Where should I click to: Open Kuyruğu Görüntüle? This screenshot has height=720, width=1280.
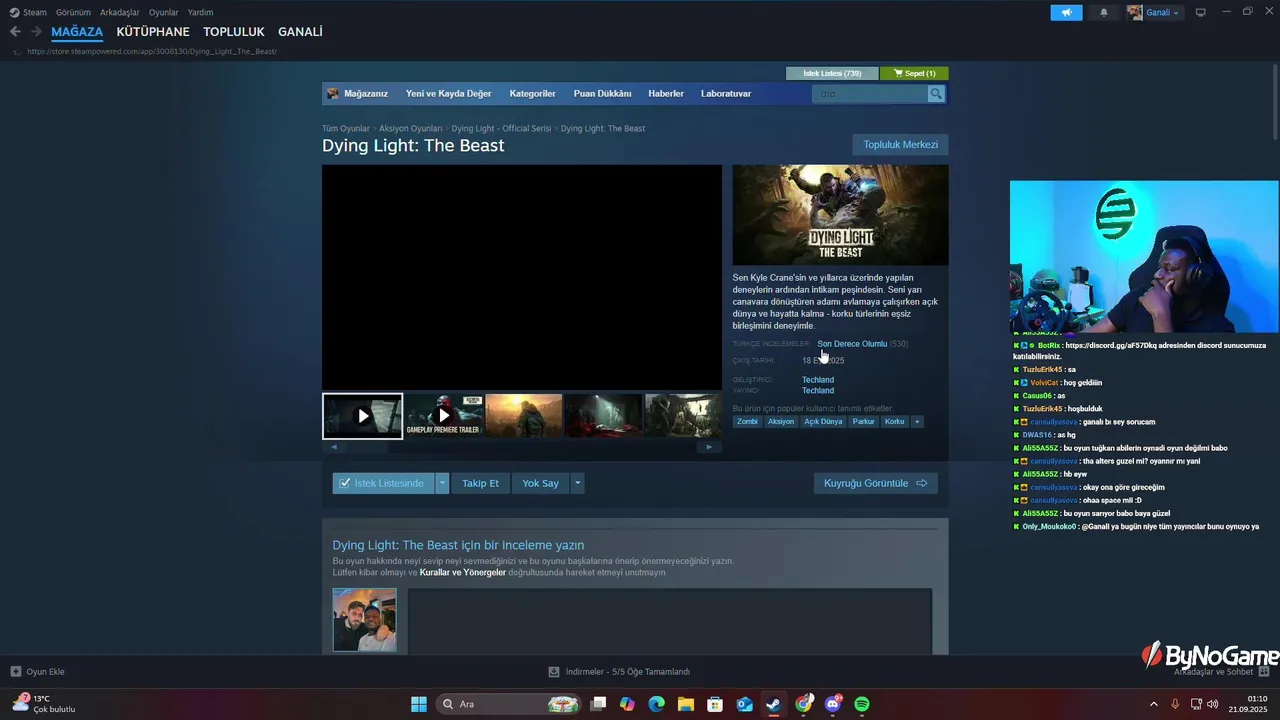tap(876, 483)
